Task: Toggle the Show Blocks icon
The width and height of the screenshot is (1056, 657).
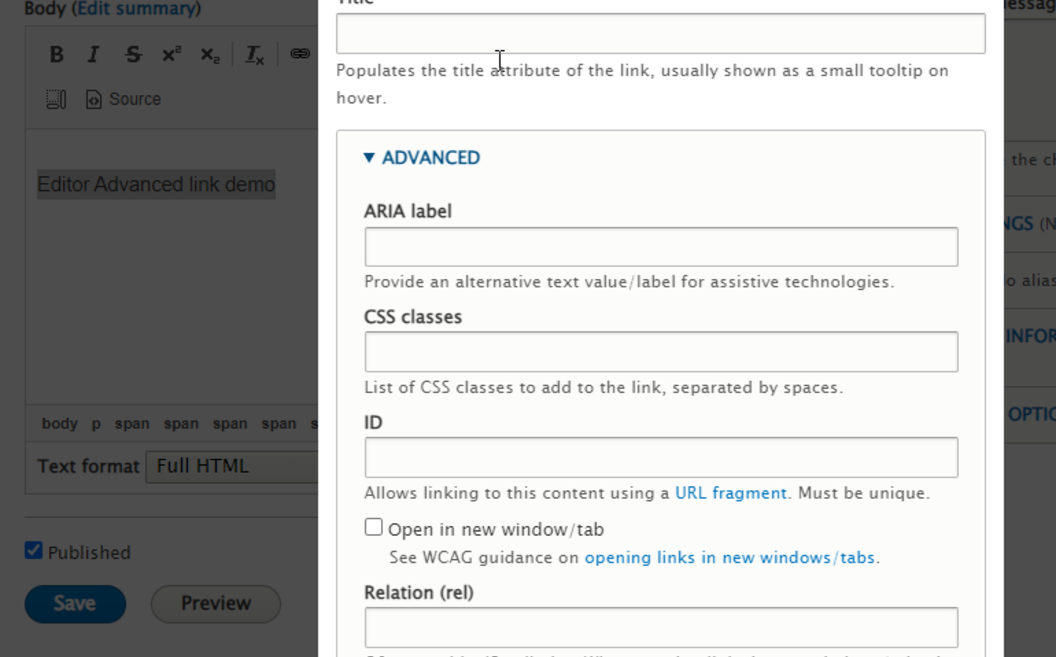Action: tap(55, 98)
